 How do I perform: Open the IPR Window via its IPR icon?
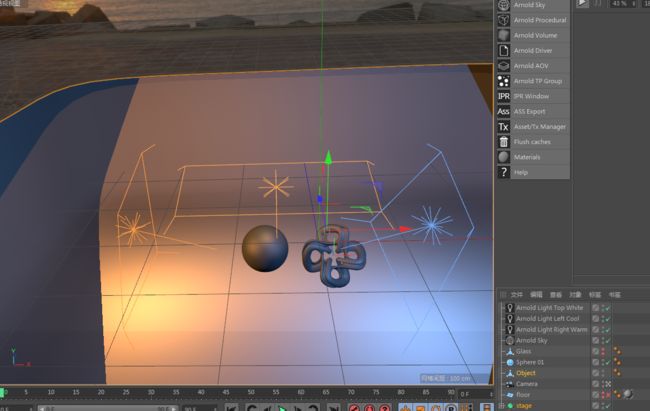click(x=503, y=96)
